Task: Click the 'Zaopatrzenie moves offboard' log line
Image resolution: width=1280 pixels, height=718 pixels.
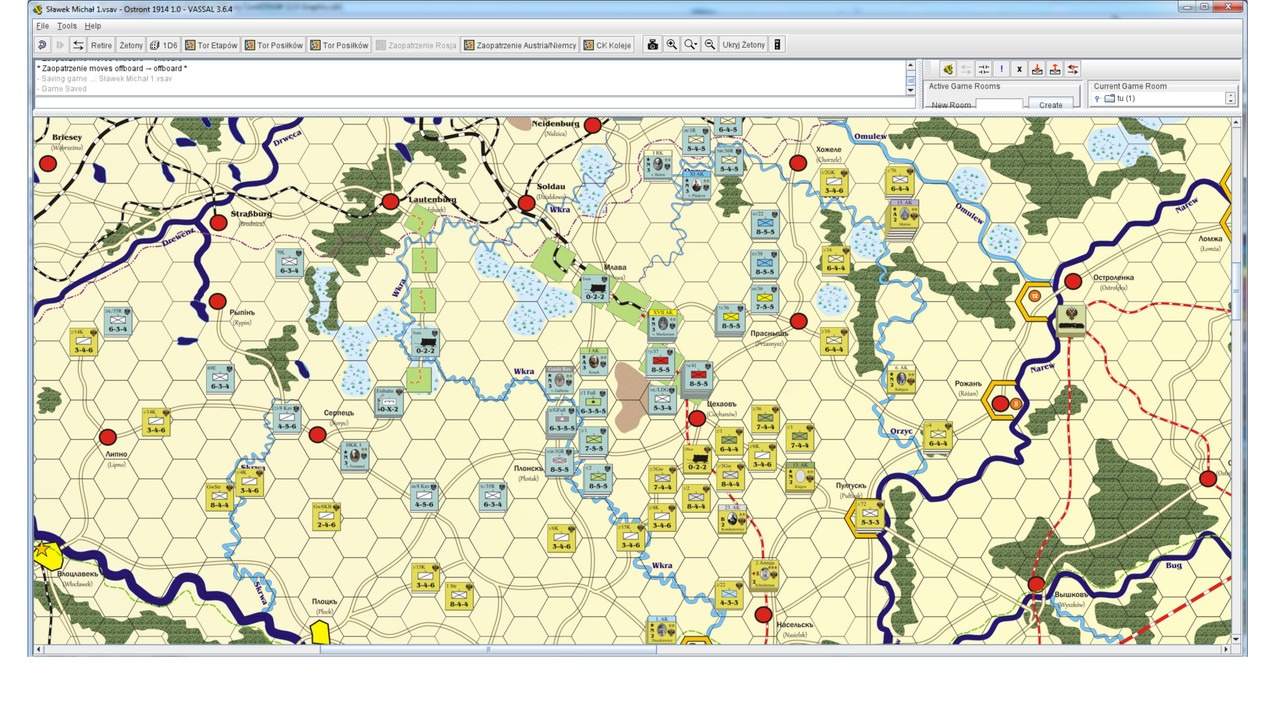Action: pyautogui.click(x=112, y=68)
